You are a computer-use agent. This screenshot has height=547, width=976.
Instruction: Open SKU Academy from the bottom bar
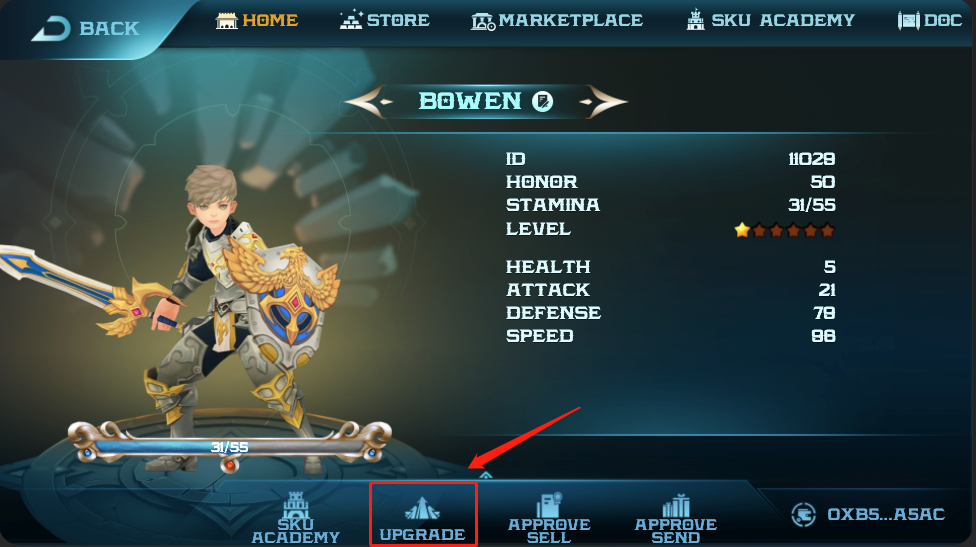[x=296, y=518]
